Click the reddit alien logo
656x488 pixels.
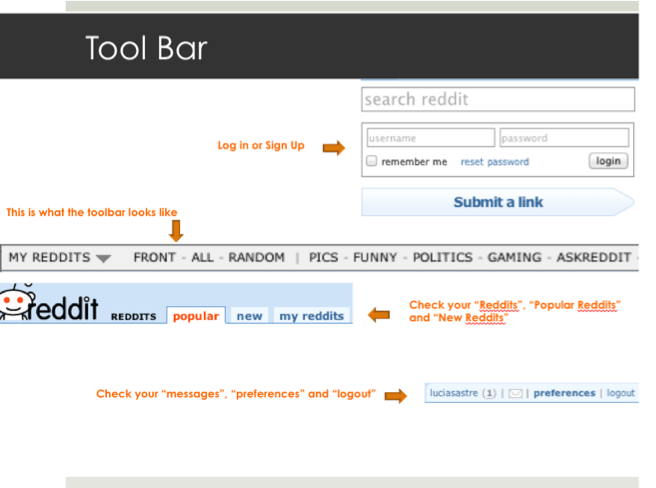18,302
